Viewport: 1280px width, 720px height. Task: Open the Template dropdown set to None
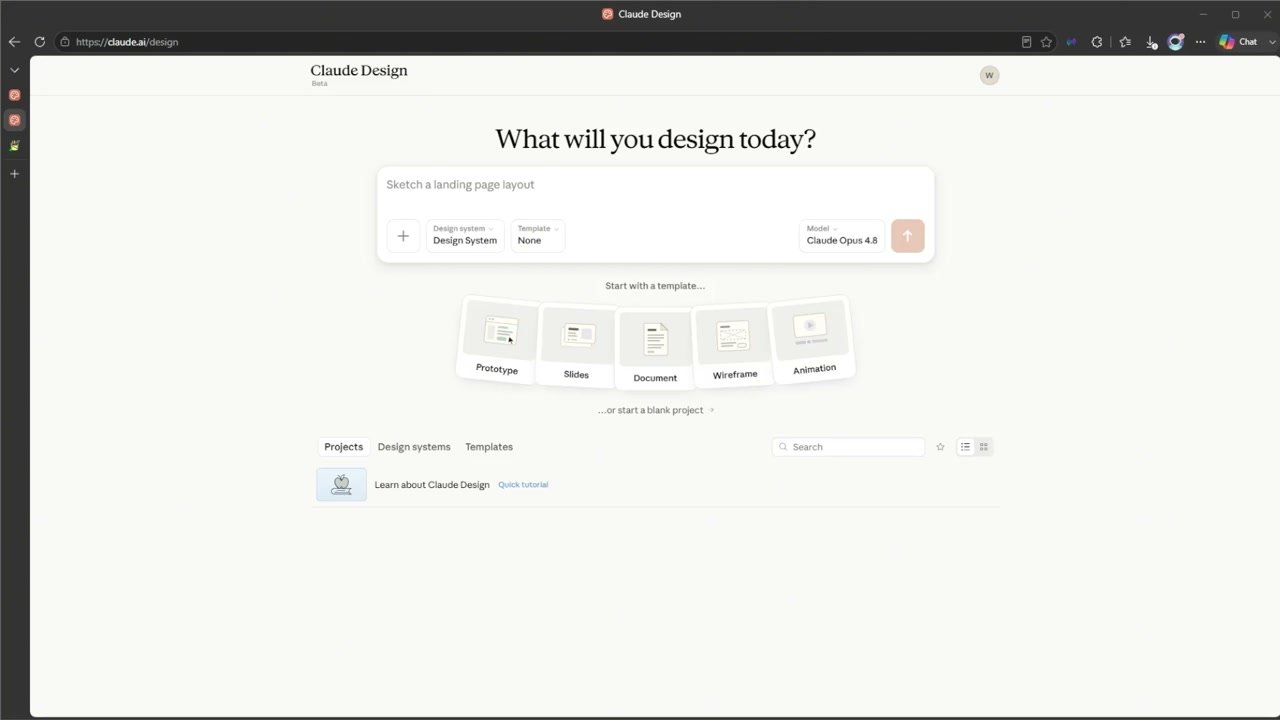(537, 235)
